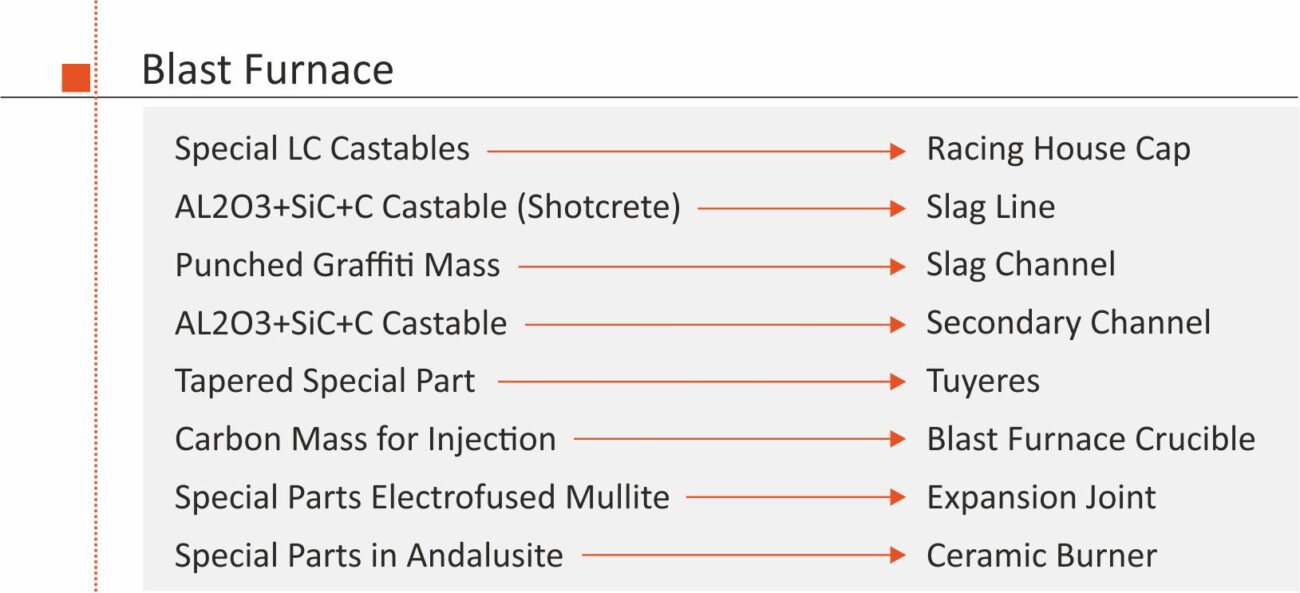The image size is (1300, 593).
Task: Click the Blast Furnace heading
Action: 268,70
